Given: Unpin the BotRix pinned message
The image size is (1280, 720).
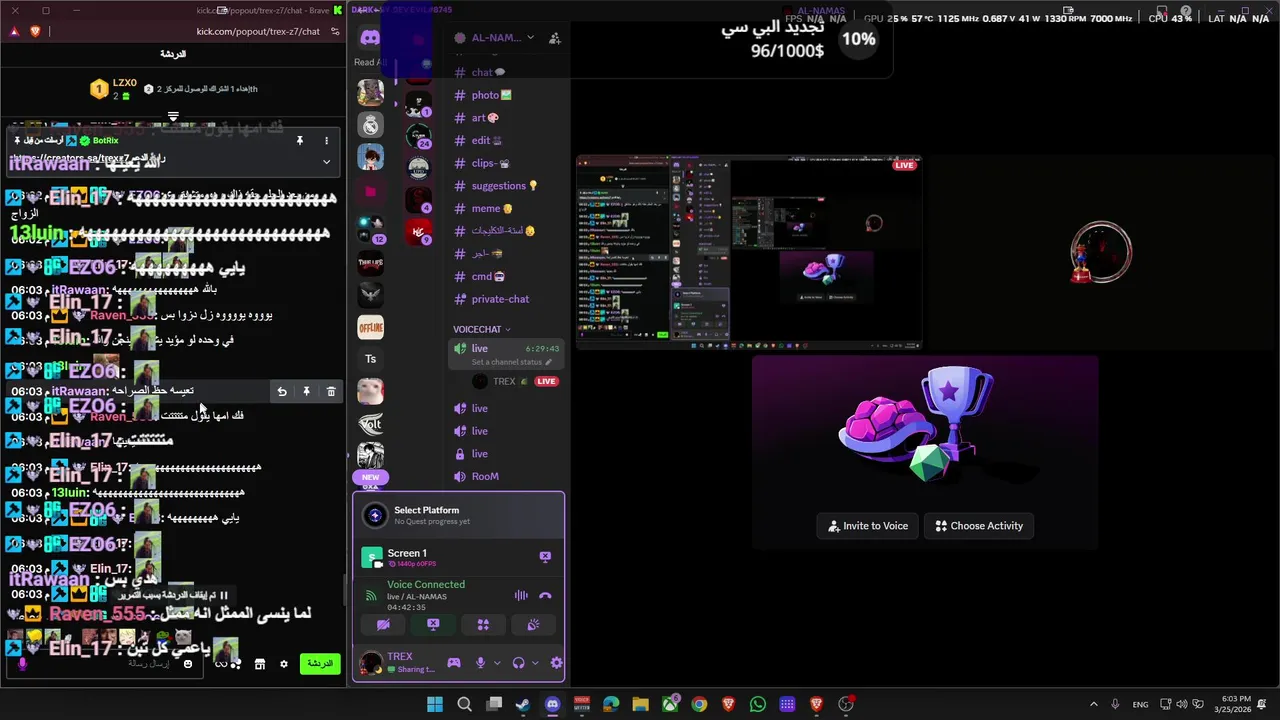Looking at the screenshot, I should [299, 141].
